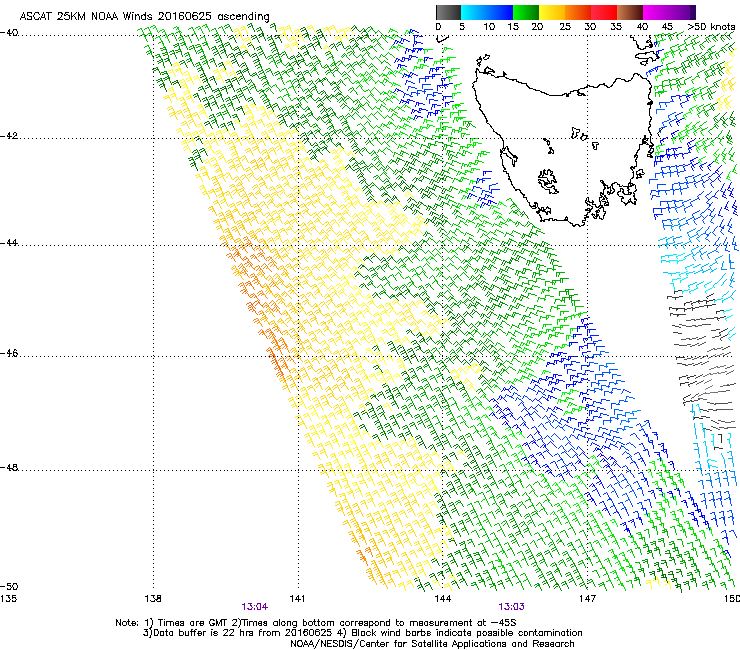Click the '>50 knots' legend label
Viewport: 740px width, 650px height.
pos(711,27)
